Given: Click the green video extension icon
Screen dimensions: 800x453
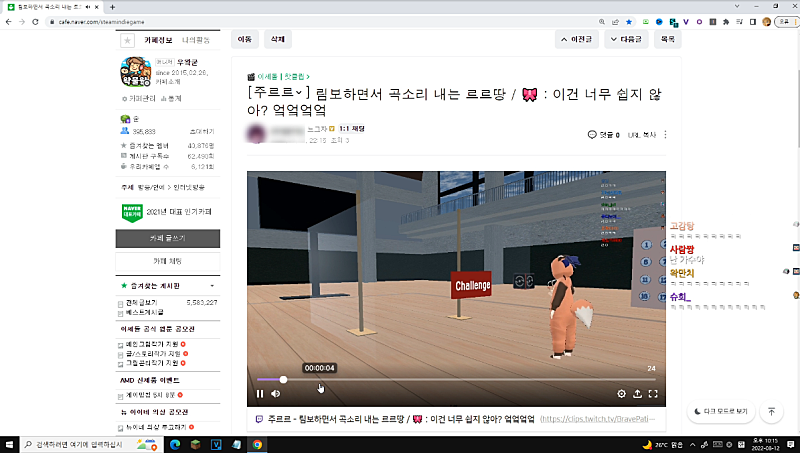Looking at the screenshot, I should pyautogui.click(x=645, y=22).
